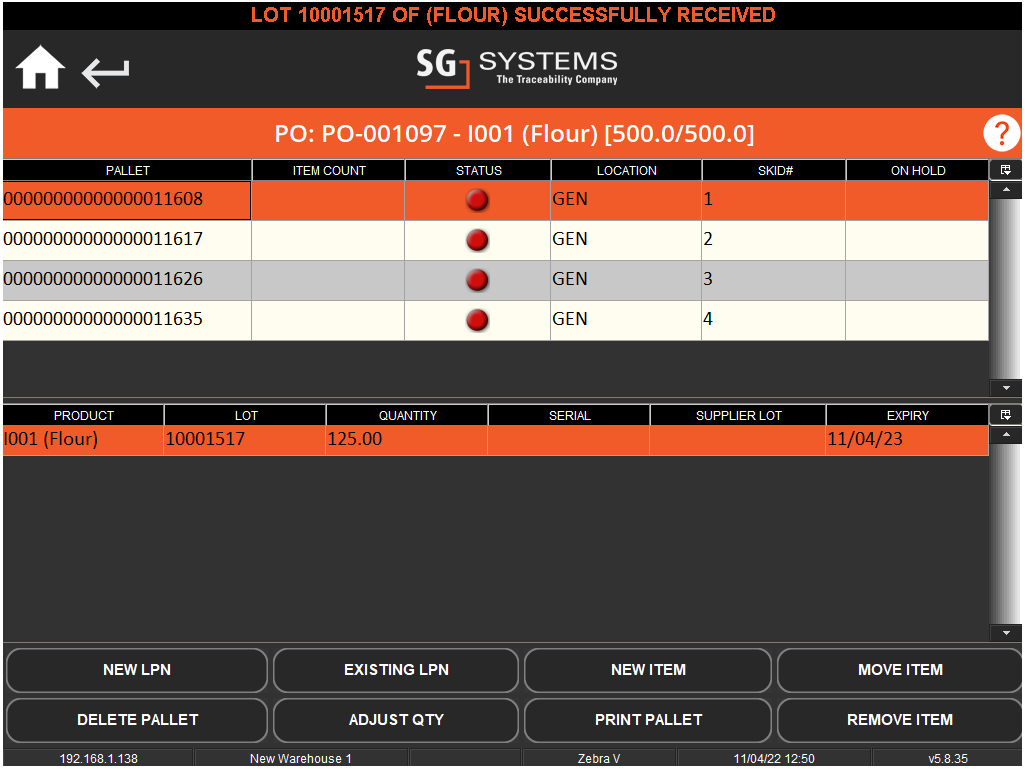
Task: Click the Home icon
Action: (39, 68)
